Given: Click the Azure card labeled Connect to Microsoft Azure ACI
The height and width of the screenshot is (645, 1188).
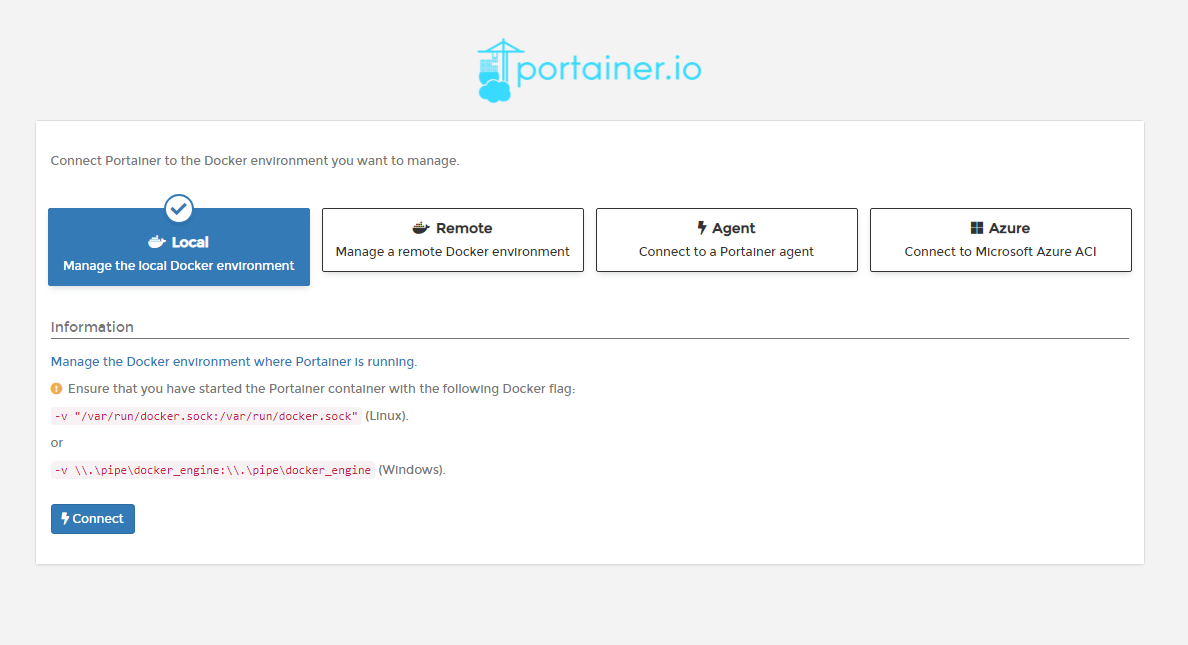Looking at the screenshot, I should pyautogui.click(x=1000, y=240).
